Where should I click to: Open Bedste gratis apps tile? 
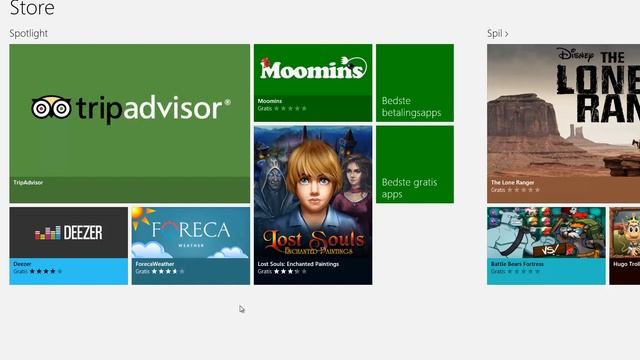tap(415, 164)
